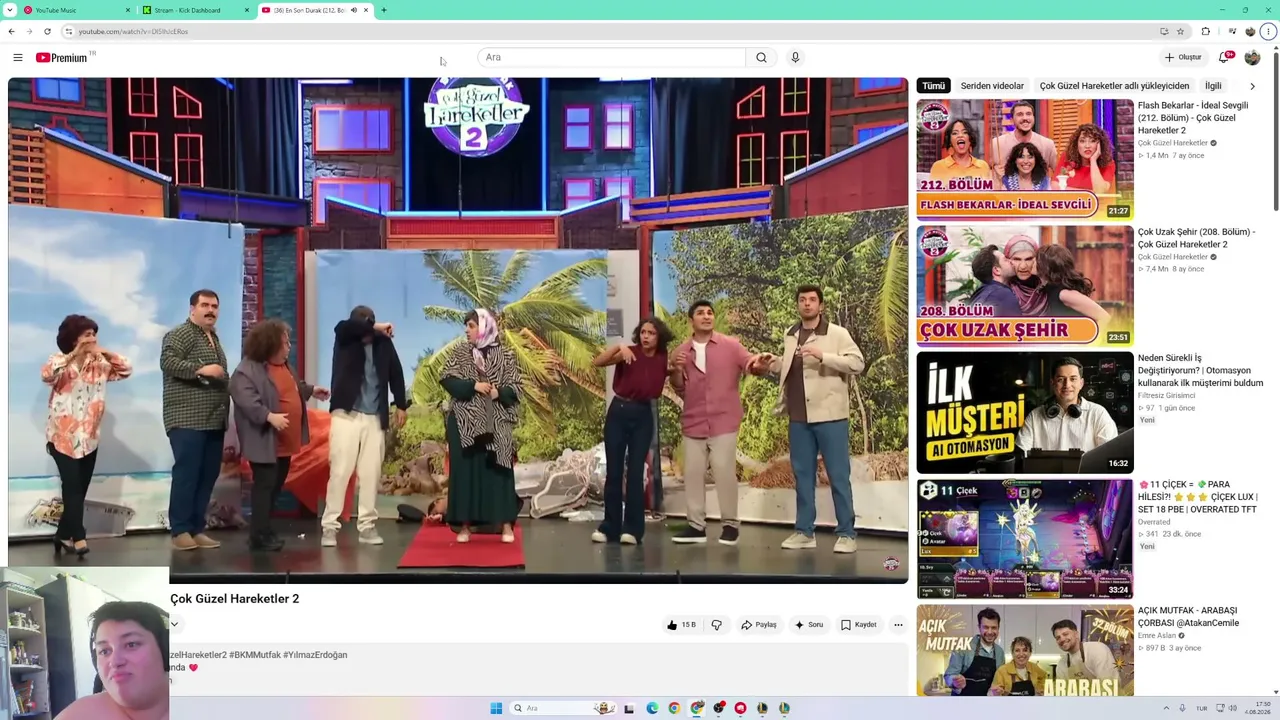The image size is (1280, 720).
Task: Open Flash Bekarlar - İdeal Sevgili video title
Action: point(1193,118)
